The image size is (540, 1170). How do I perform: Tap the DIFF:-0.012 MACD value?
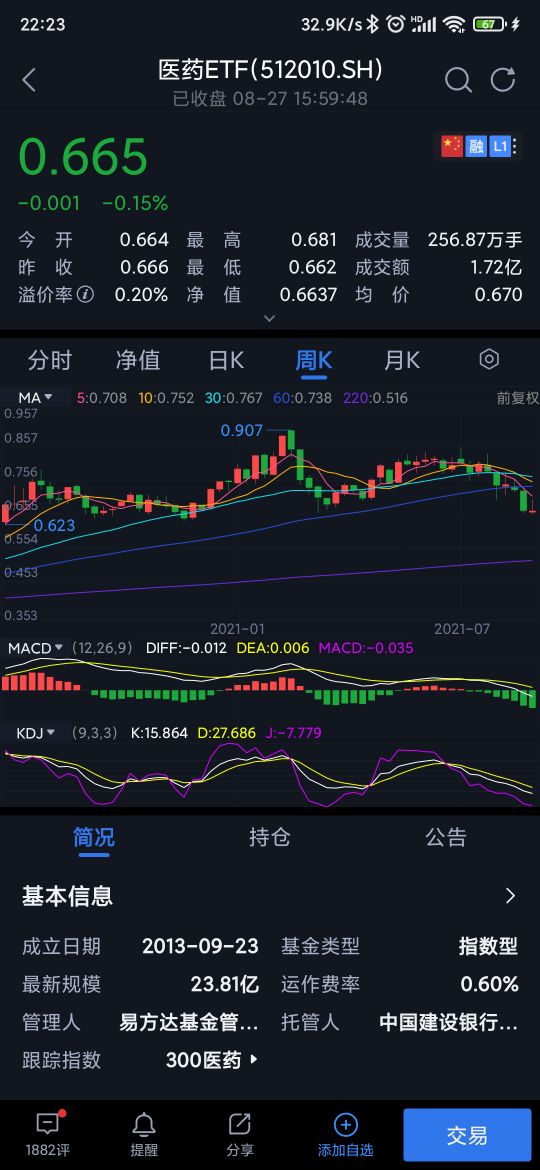point(186,648)
